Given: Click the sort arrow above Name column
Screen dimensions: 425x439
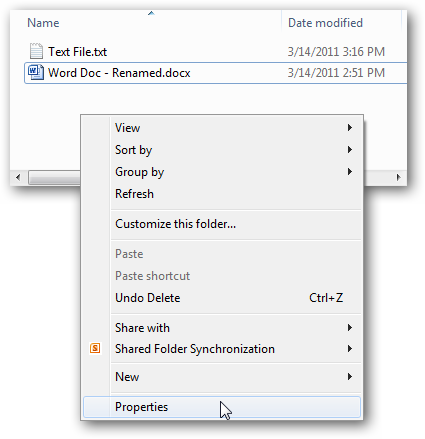Looking at the screenshot, I should 151,13.
